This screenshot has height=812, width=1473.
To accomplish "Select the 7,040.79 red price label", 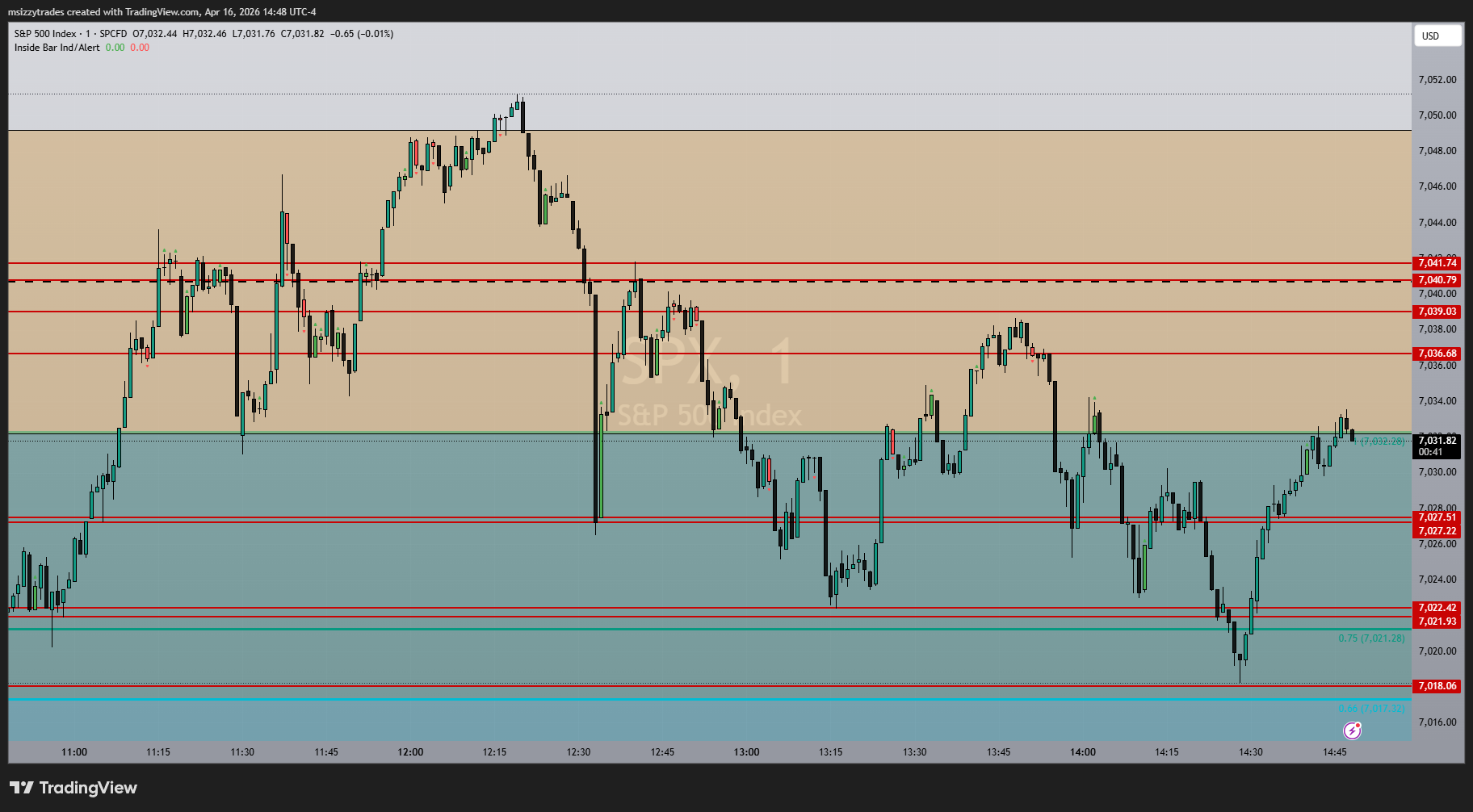I will (1437, 280).
